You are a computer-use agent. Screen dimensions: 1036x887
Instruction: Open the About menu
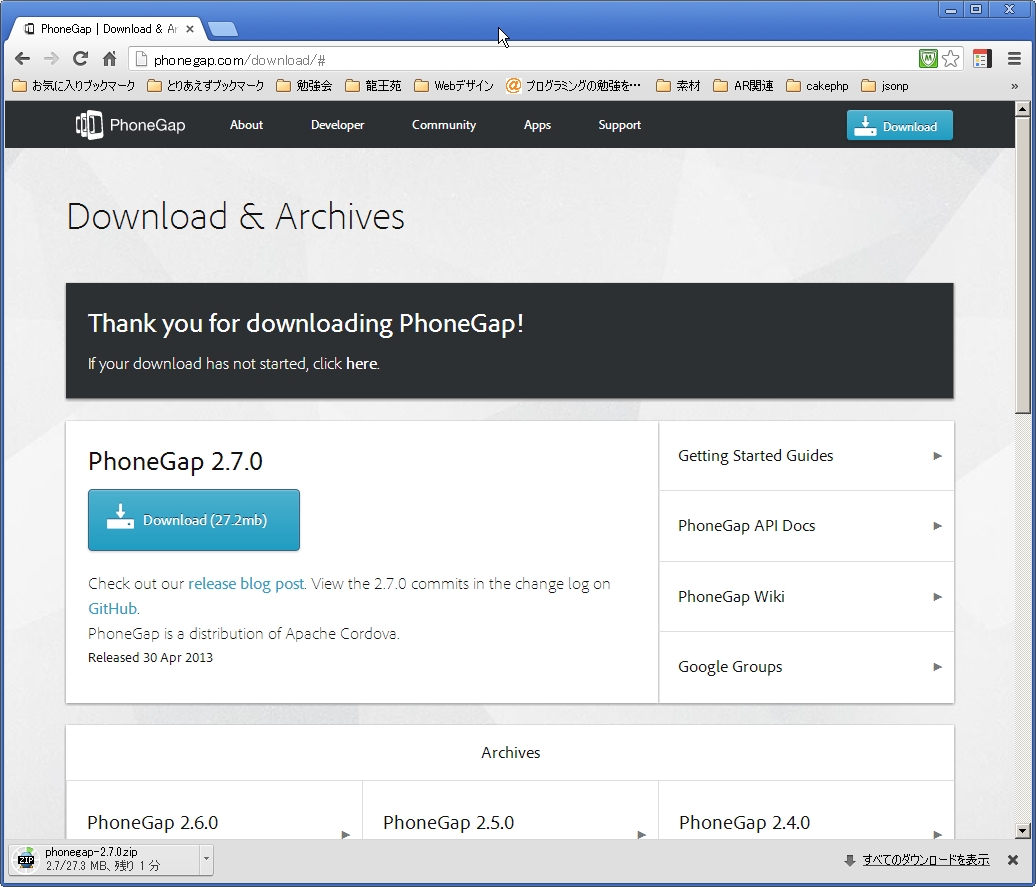pos(246,125)
